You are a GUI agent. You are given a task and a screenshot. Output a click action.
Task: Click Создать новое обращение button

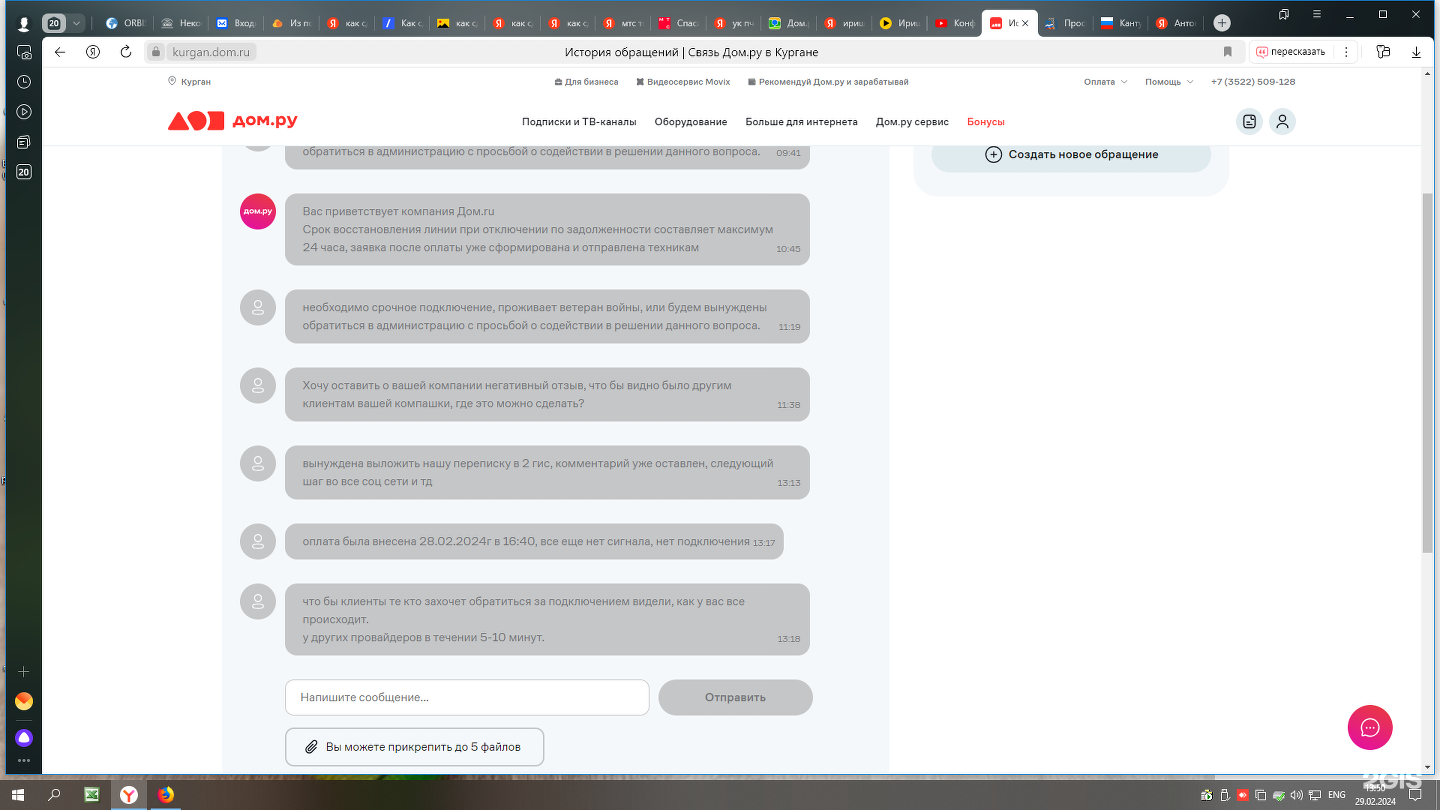click(1071, 154)
